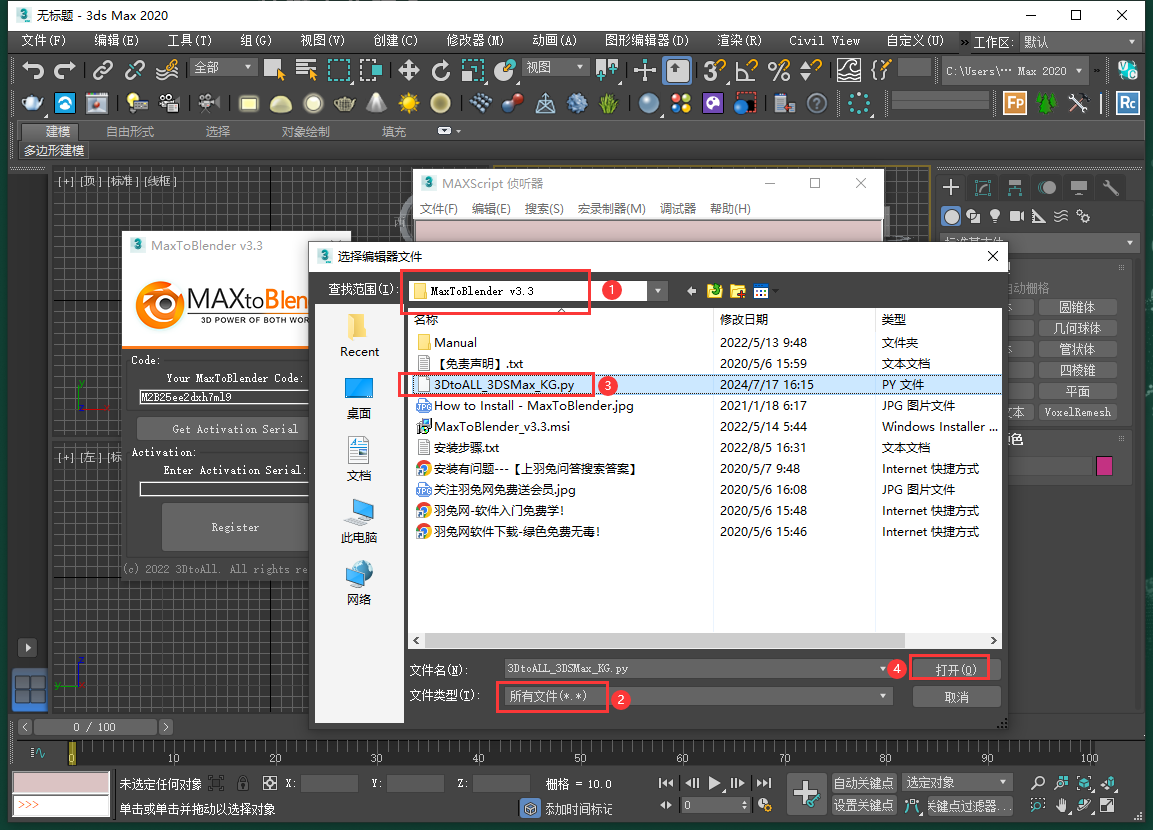This screenshot has width=1153, height=830.
Task: Expand the File name dropdown arrow
Action: click(x=882, y=669)
